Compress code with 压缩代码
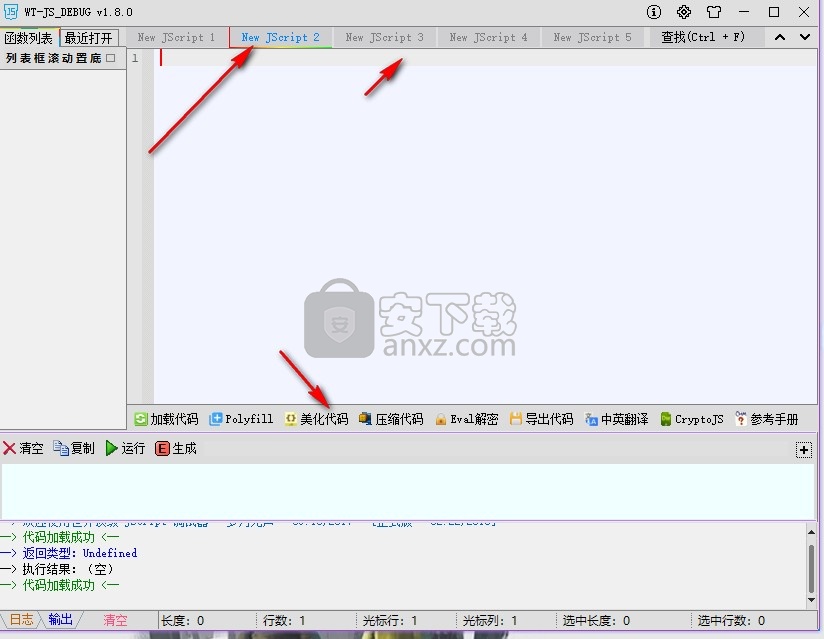Viewport: 824px width, 639px height. tap(391, 419)
